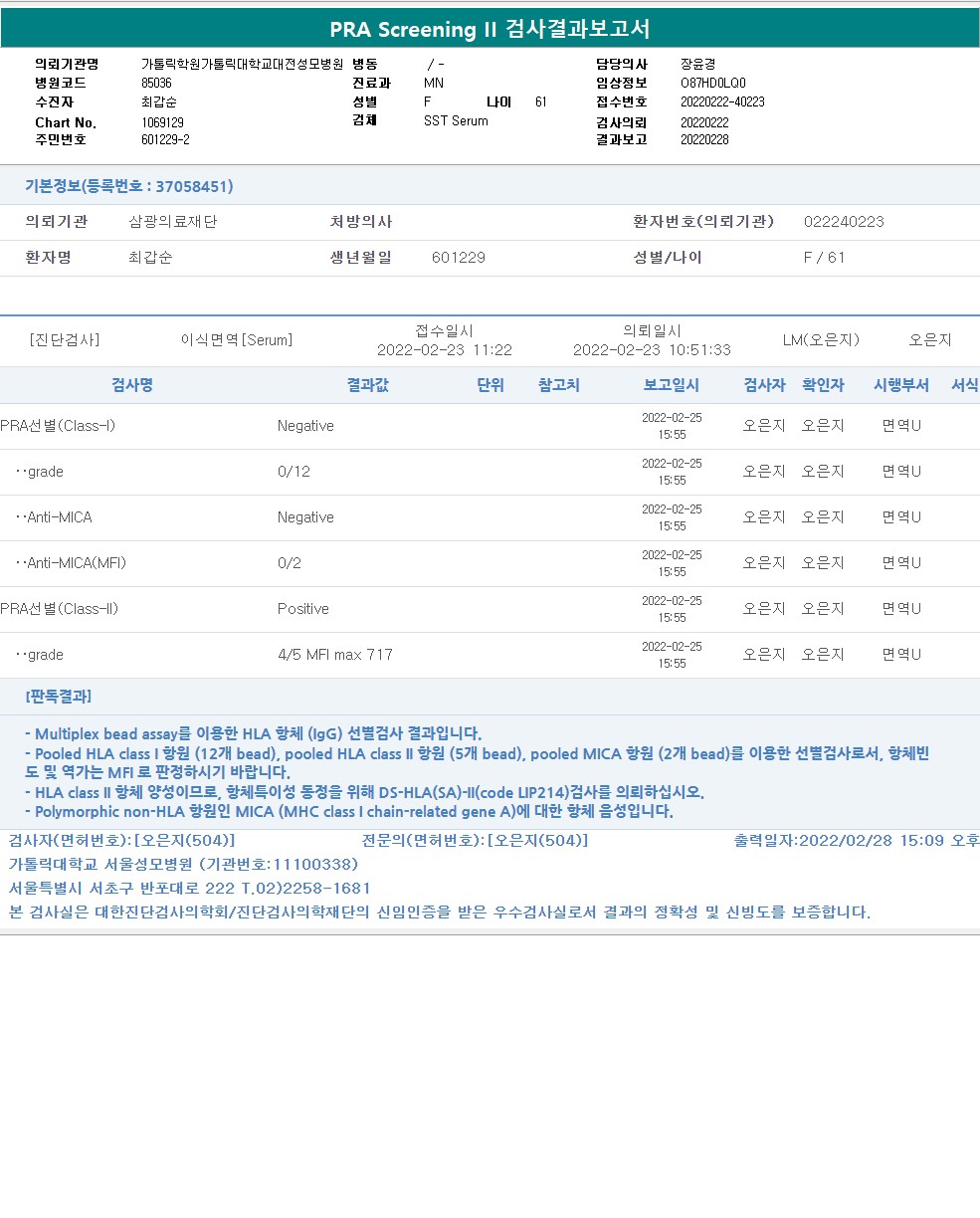Click the report title 'PRA Screening II 검사결과보고서'
The height and width of the screenshot is (1218, 980).
tap(490, 29)
